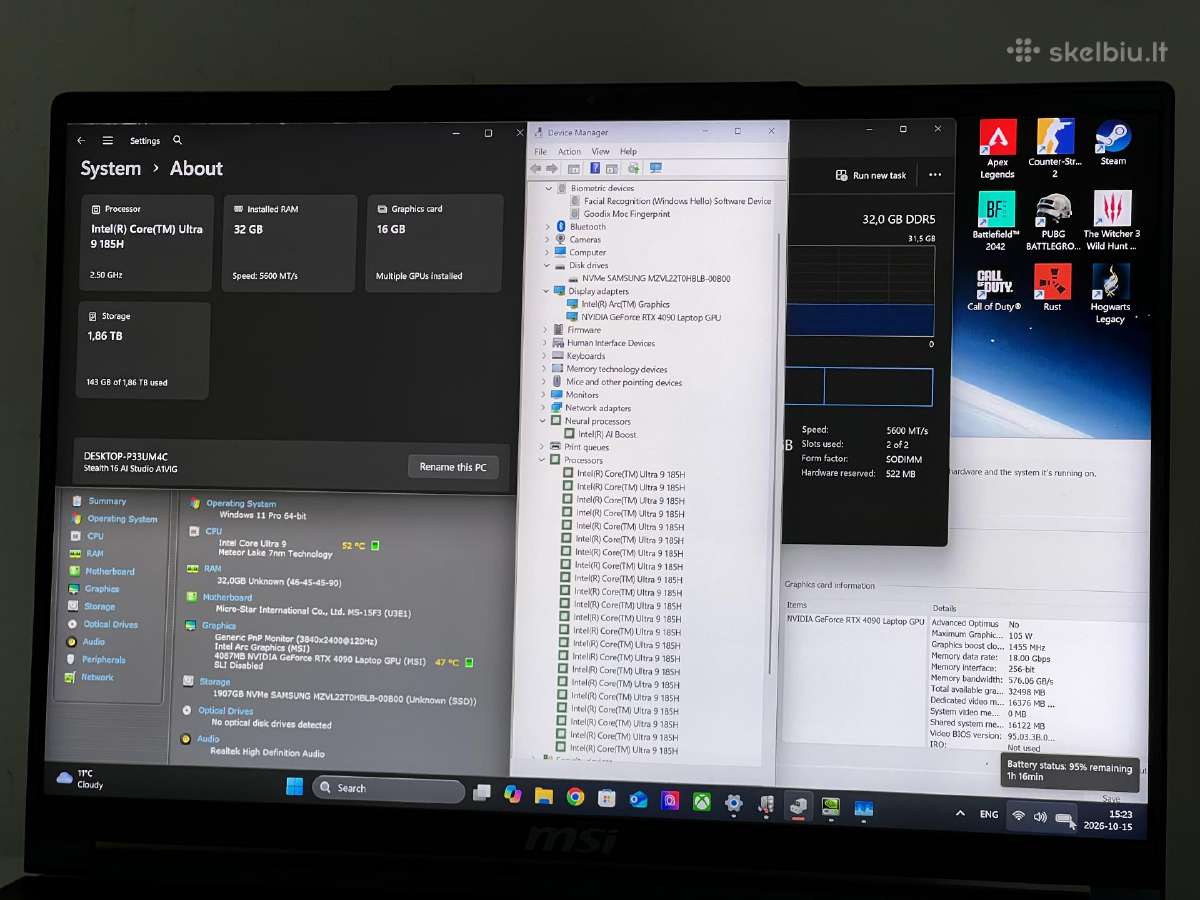Expand the Firmware category
1200x900 pixels.
point(545,330)
